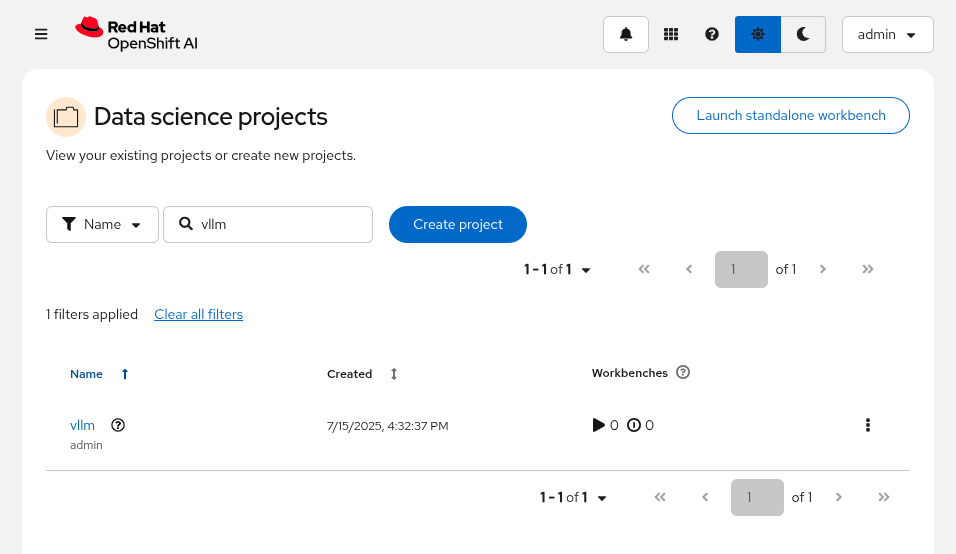
Task: Switch to dark theme
Action: tap(803, 34)
